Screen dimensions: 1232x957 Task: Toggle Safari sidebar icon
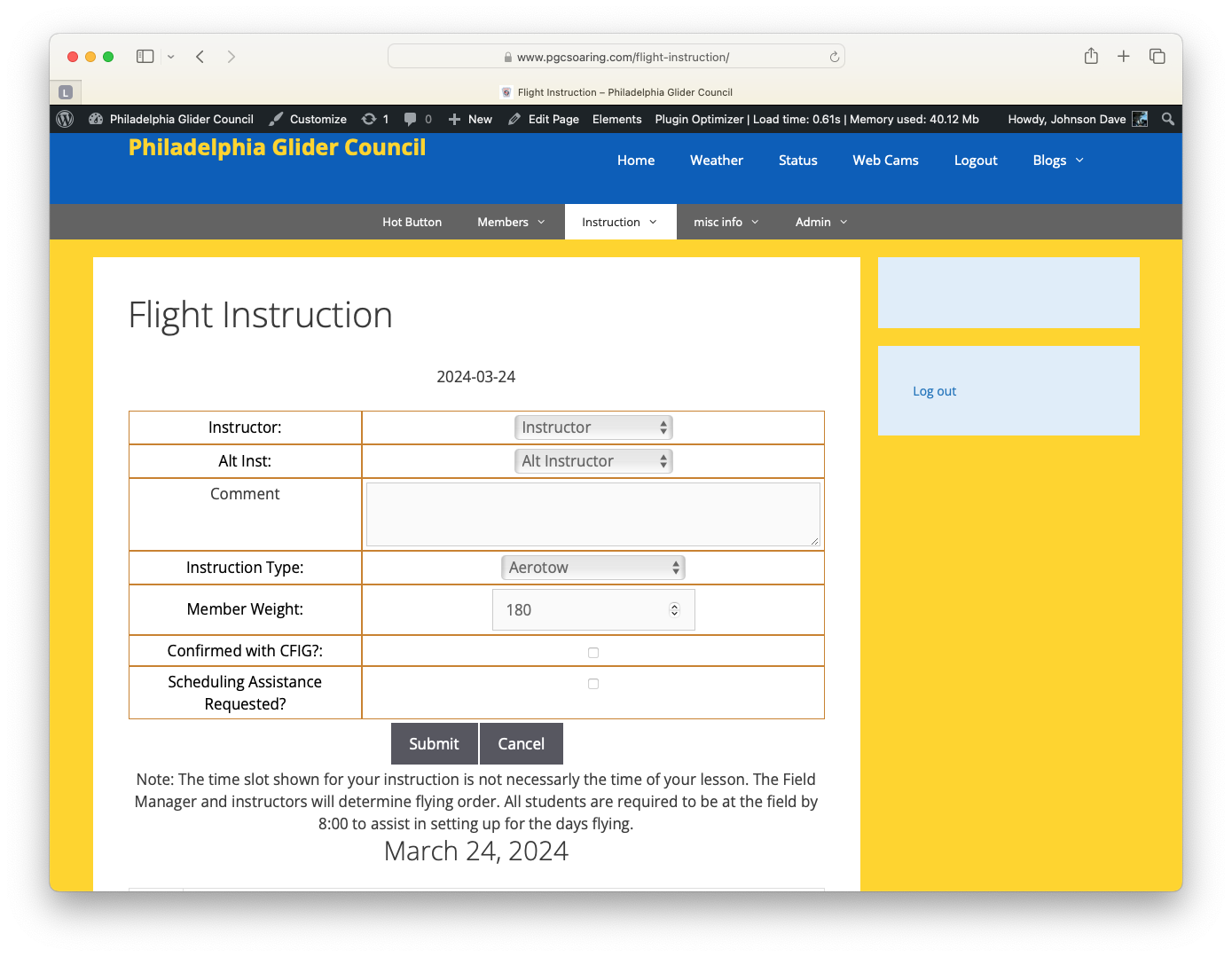(x=145, y=57)
